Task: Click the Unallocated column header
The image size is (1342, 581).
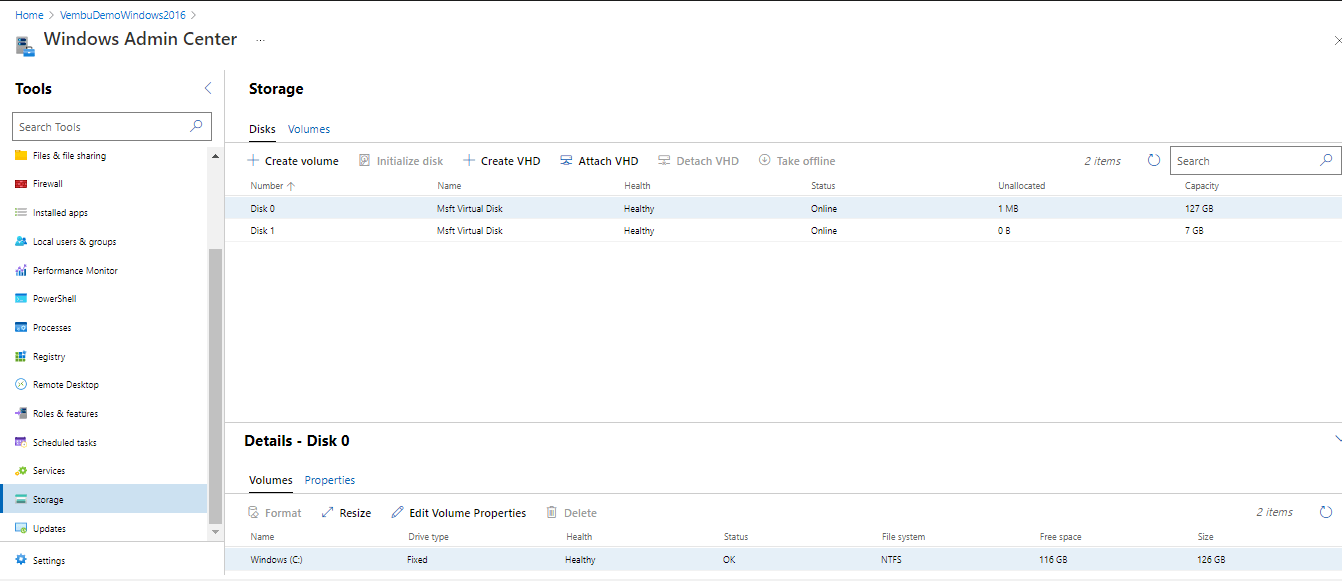Action: [1022, 186]
